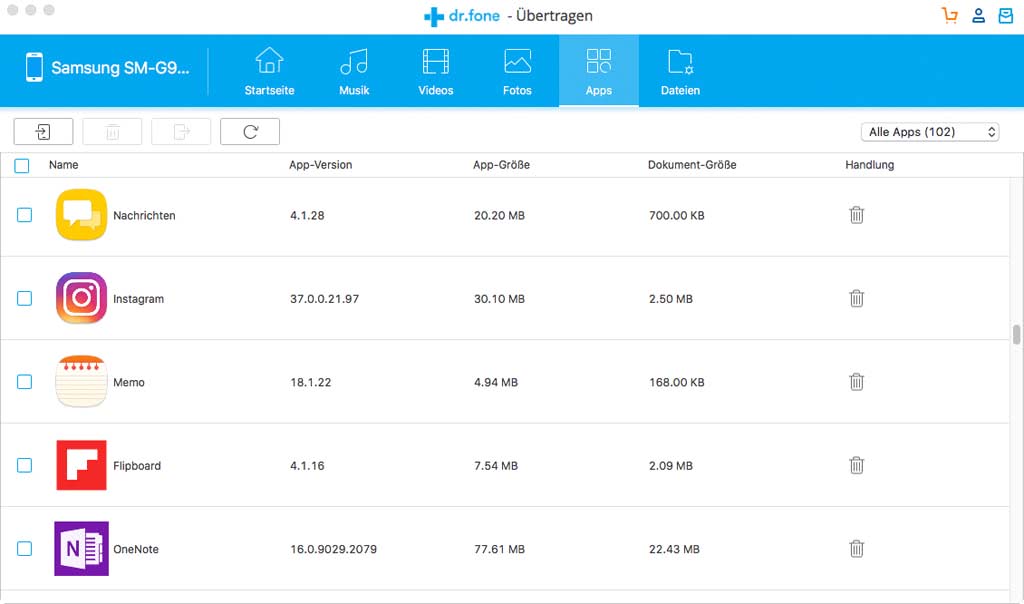
Task: Select the Nachrichten app checkbox
Action: (x=25, y=215)
